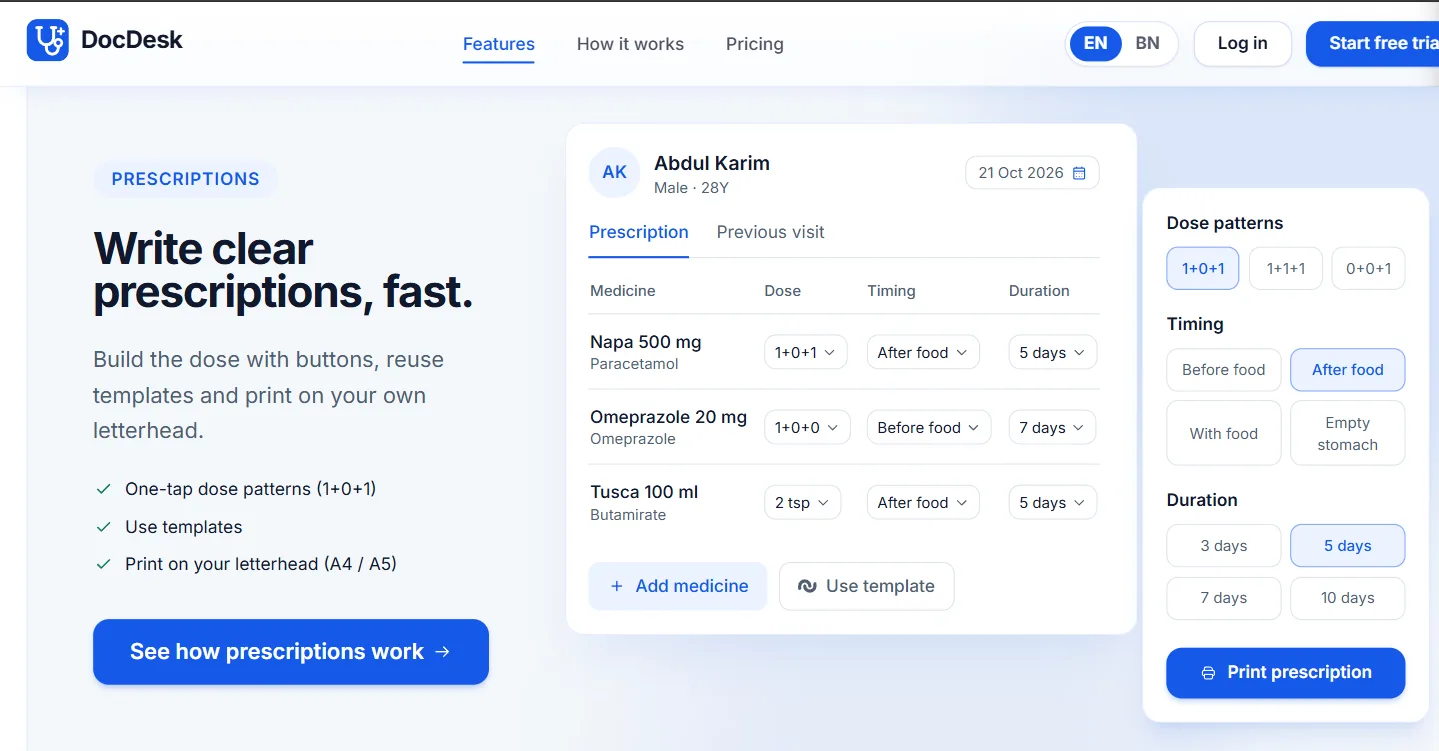Click the calendar icon beside 21 Oct 2026
This screenshot has height=751, width=1439.
(x=1079, y=173)
